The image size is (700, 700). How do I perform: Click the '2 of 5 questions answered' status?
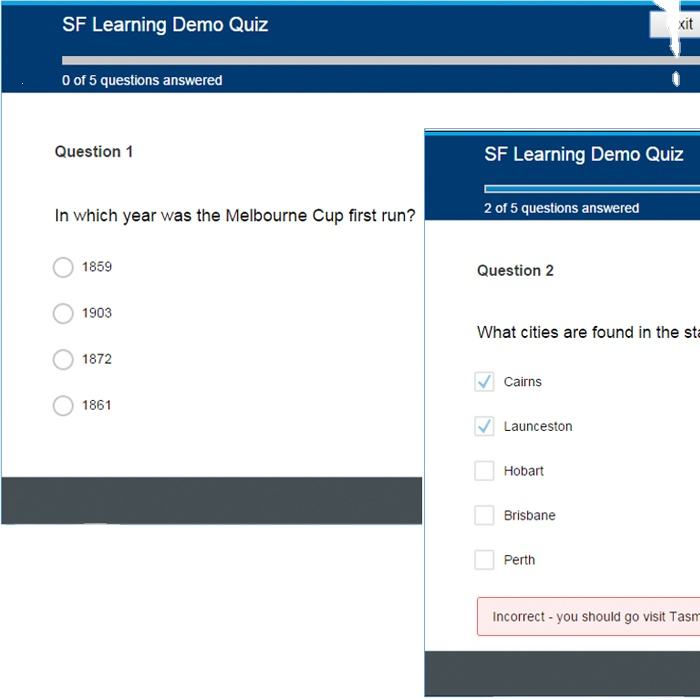point(561,208)
